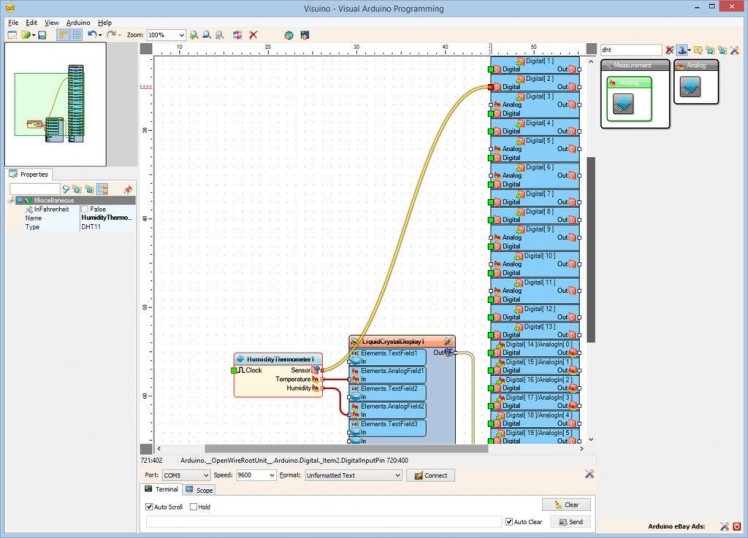748x538 pixels.
Task: Click the Save project toolbar icon
Action: click(x=41, y=35)
